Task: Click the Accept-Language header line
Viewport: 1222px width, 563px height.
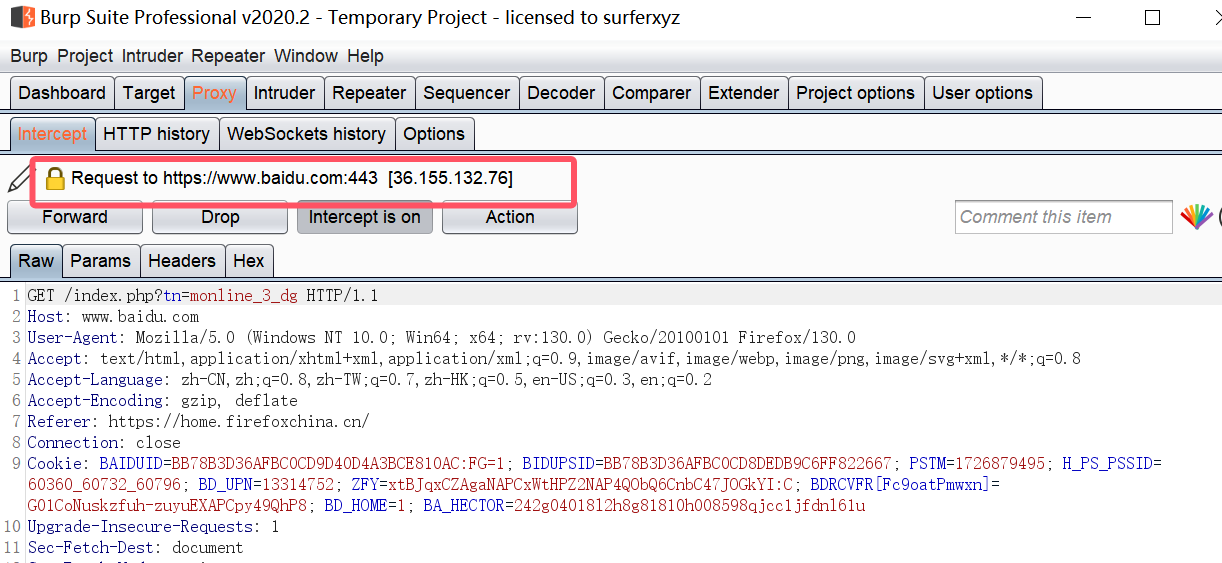Action: pyautogui.click(x=370, y=380)
